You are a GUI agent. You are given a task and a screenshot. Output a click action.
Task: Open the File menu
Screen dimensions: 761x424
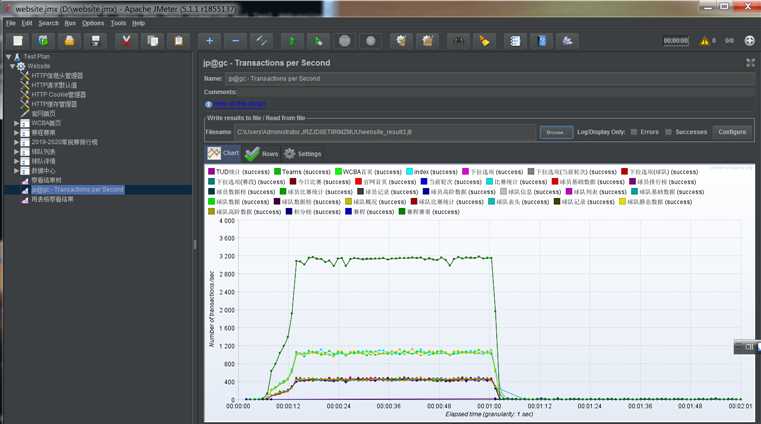click(x=11, y=23)
